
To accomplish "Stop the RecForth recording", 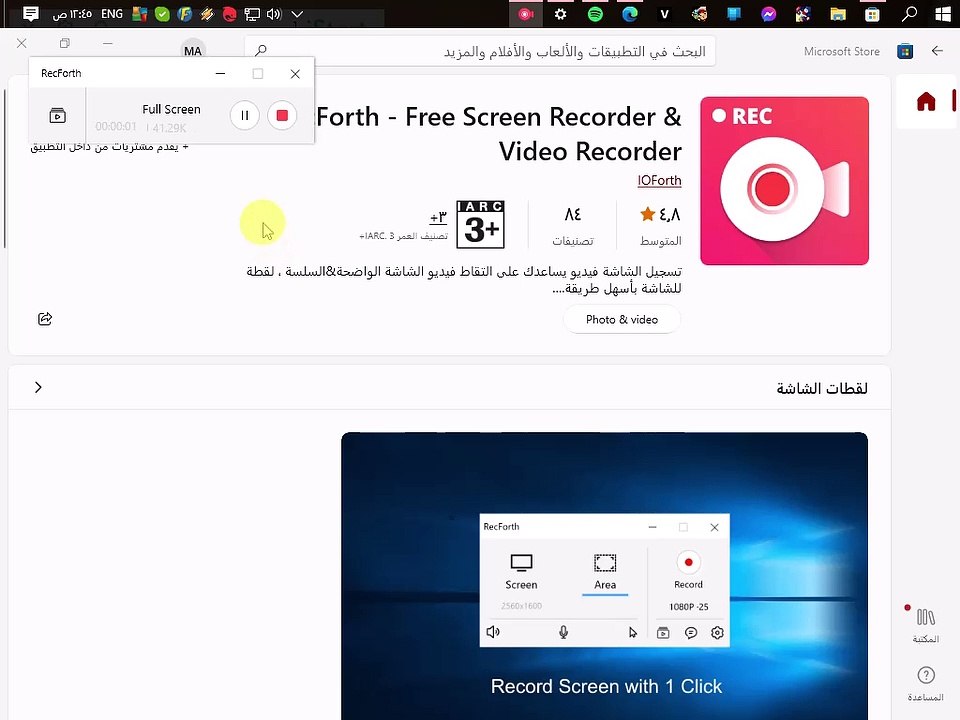I will coord(282,116).
